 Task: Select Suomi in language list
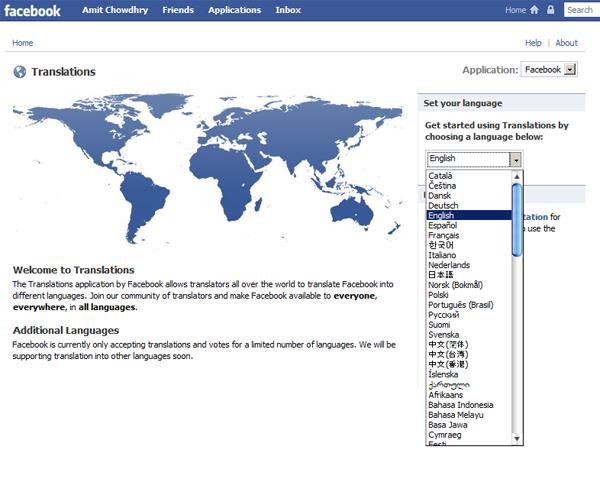click(469, 325)
